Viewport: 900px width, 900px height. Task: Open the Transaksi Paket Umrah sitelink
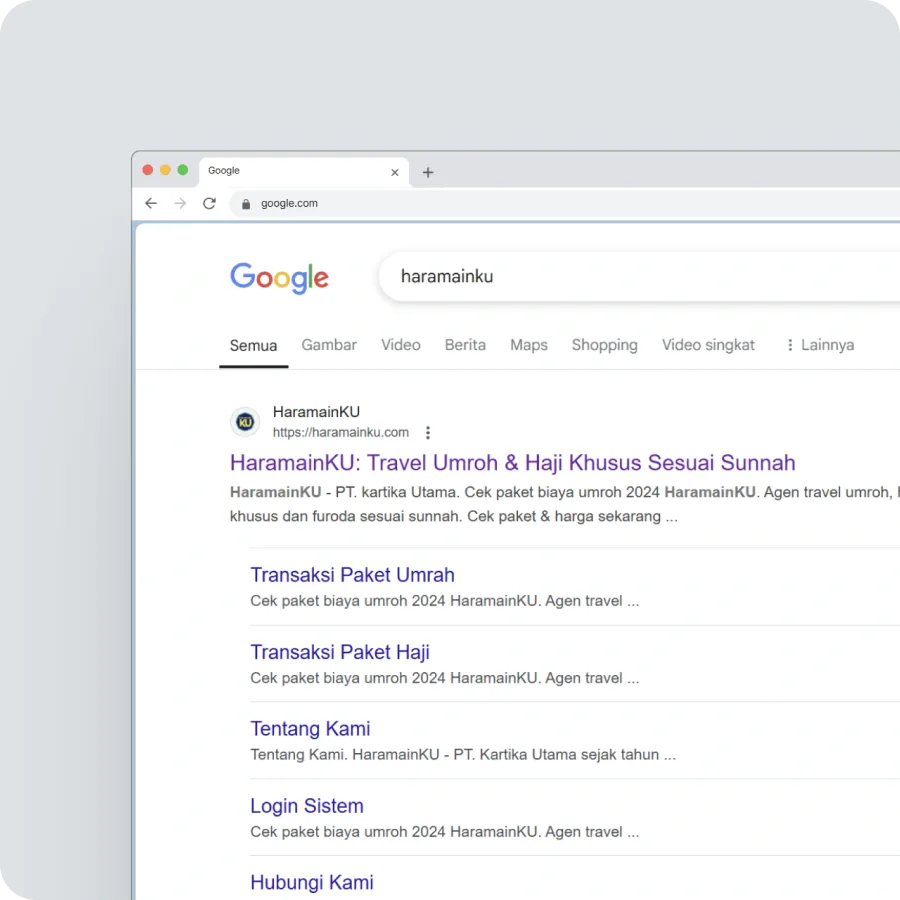352,575
